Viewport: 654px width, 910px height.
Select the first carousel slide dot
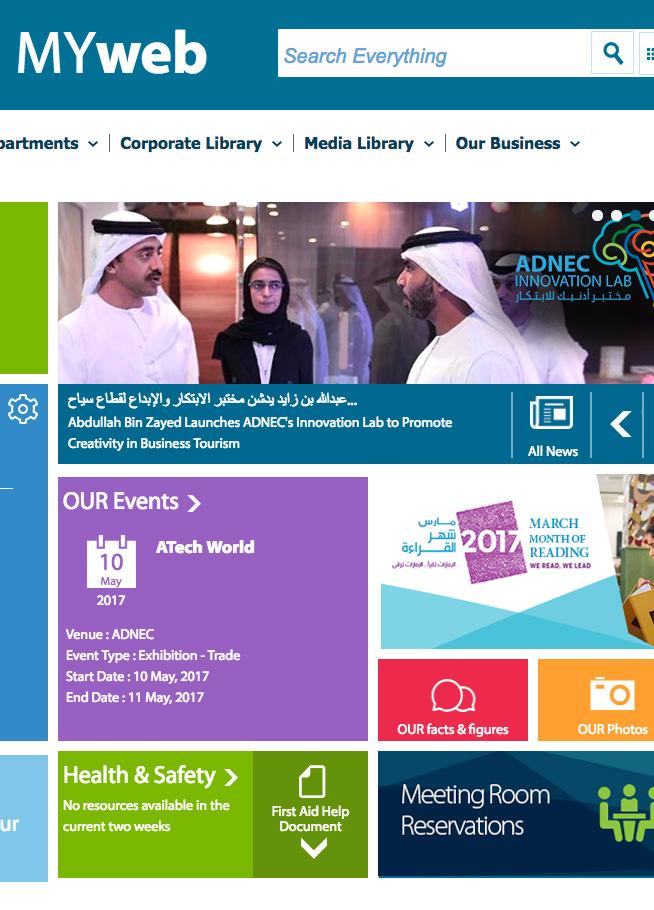click(x=597, y=215)
